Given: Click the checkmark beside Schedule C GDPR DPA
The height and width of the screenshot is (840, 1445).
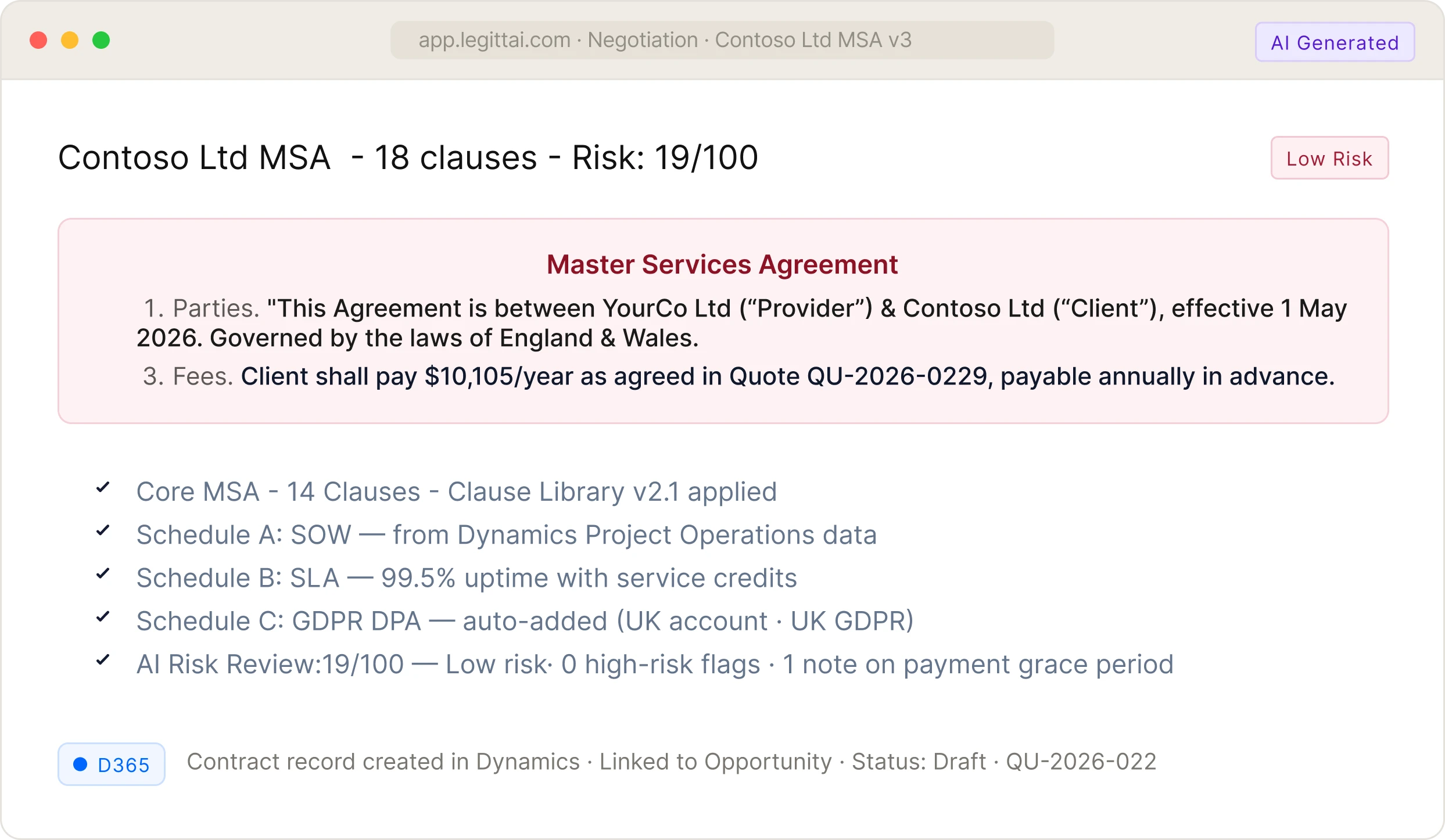Looking at the screenshot, I should coord(103,617).
